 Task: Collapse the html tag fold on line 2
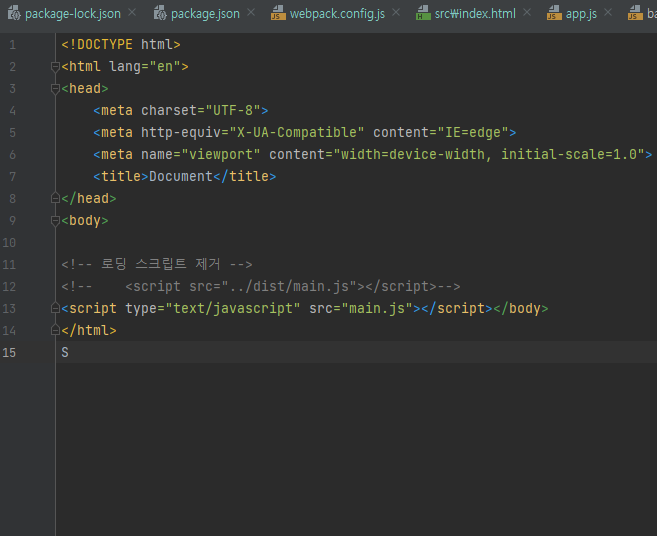55,67
